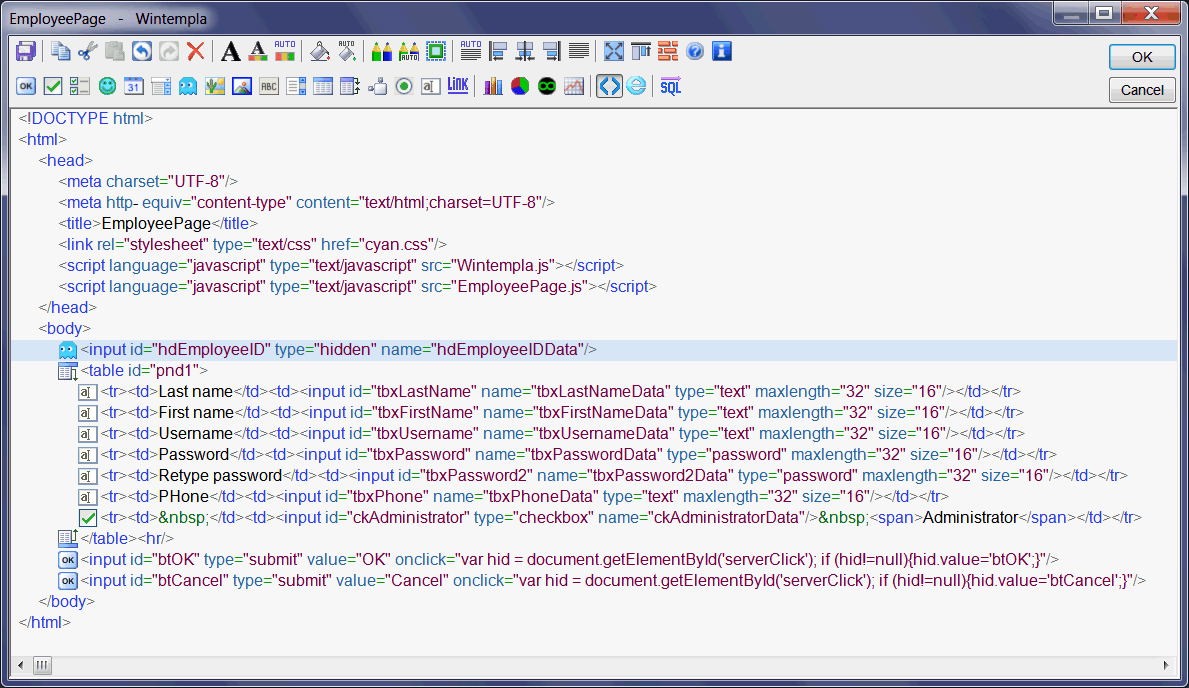Image resolution: width=1189 pixels, height=688 pixels.
Task: Click the OK button at top right
Action: [1142, 57]
